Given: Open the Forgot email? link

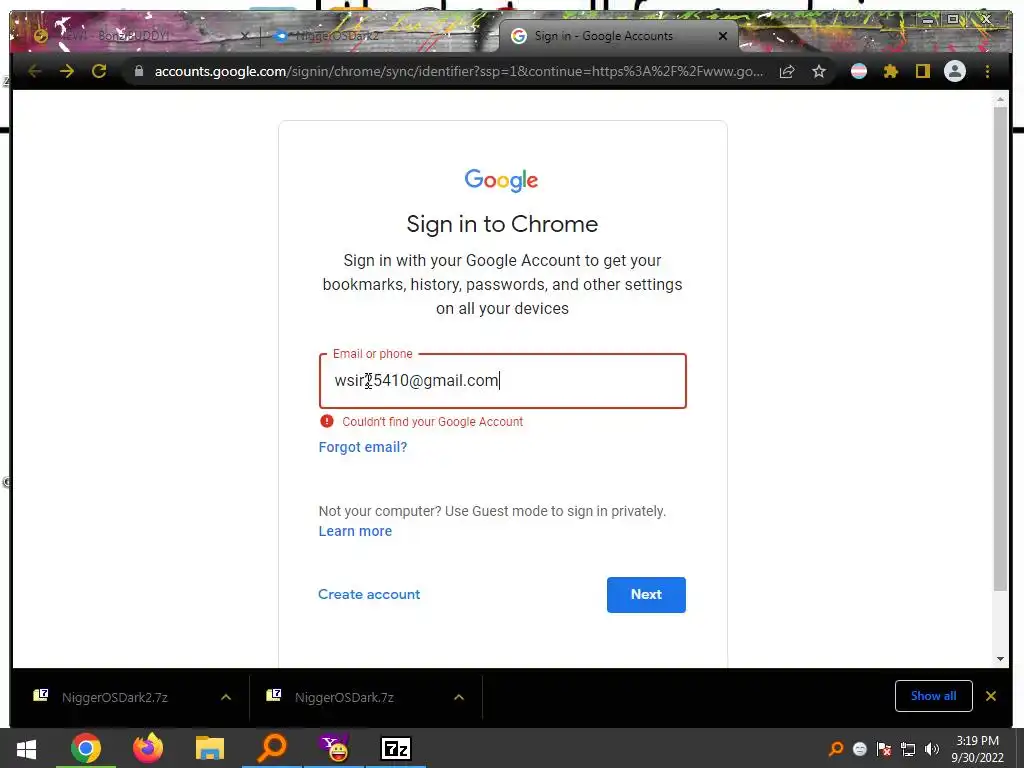Looking at the screenshot, I should pos(363,447).
